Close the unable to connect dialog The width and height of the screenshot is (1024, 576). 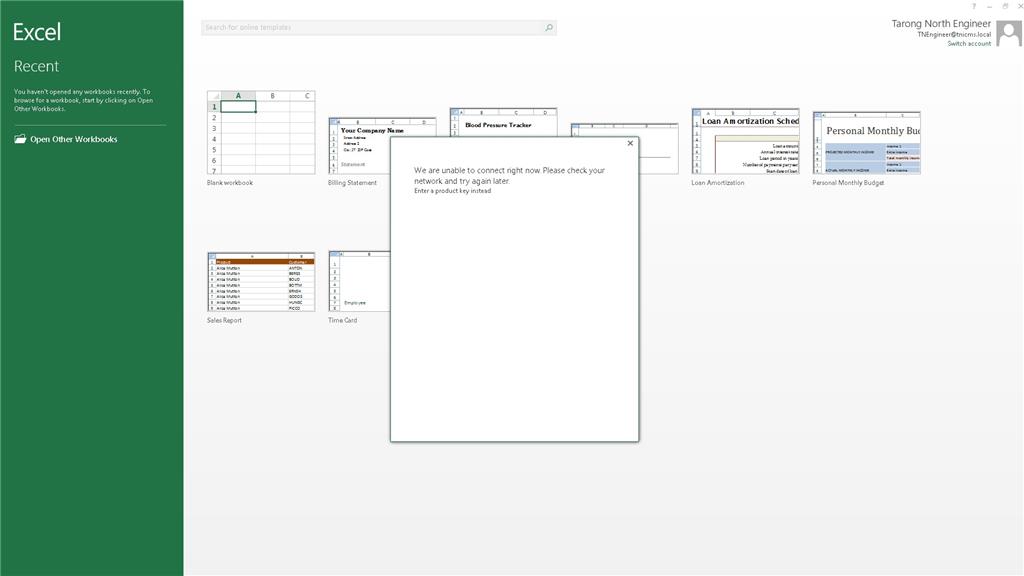pos(630,143)
